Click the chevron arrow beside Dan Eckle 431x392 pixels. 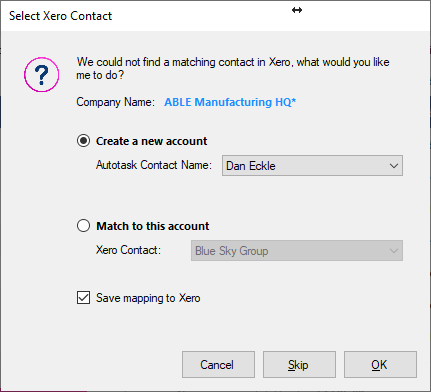point(394,166)
